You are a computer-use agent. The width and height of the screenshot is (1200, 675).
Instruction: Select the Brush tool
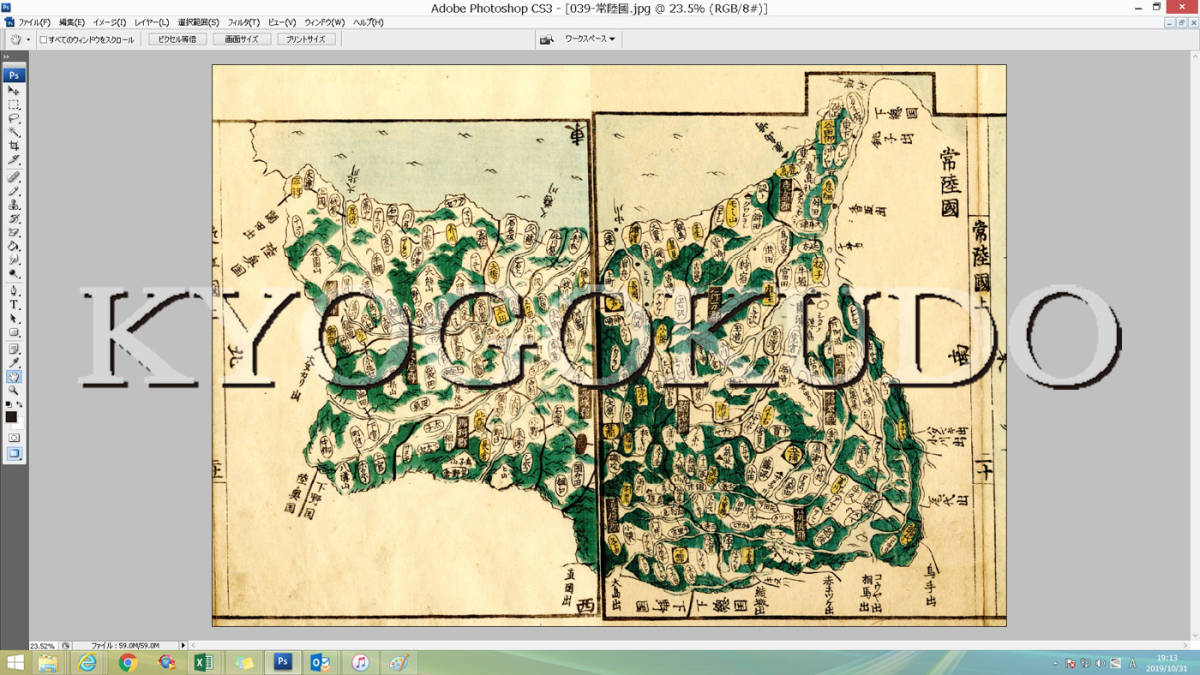click(14, 190)
